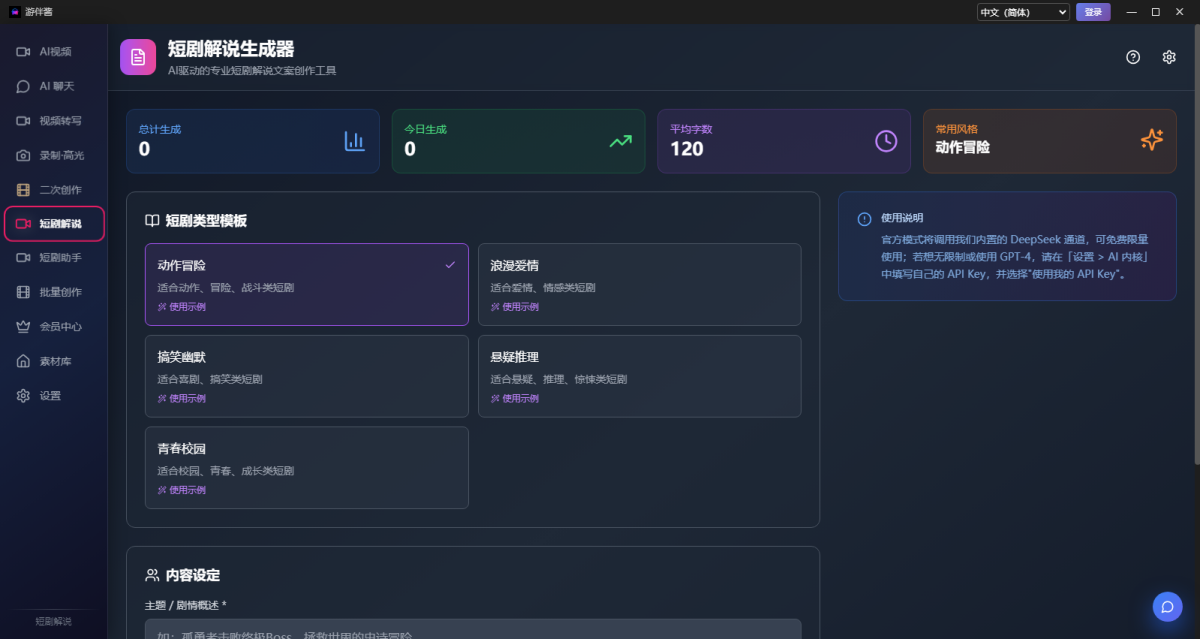This screenshot has width=1200, height=639.
Task: Select the 浪漫爱情 template card
Action: coord(639,284)
